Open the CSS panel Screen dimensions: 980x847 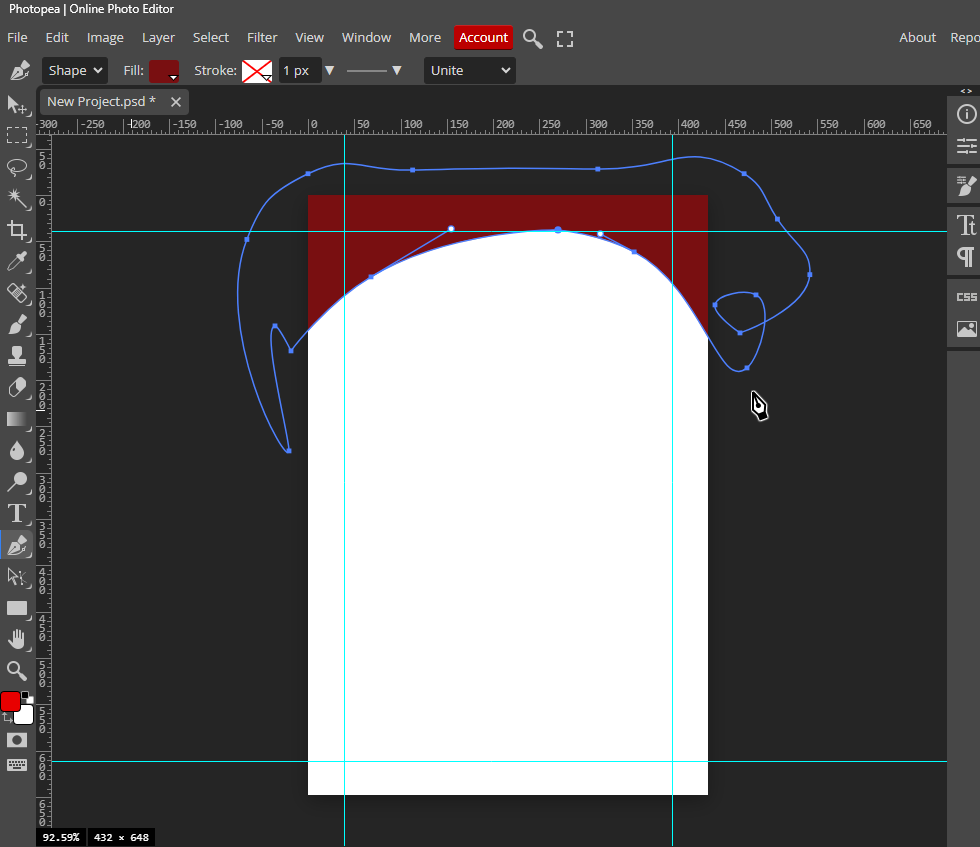tap(966, 297)
